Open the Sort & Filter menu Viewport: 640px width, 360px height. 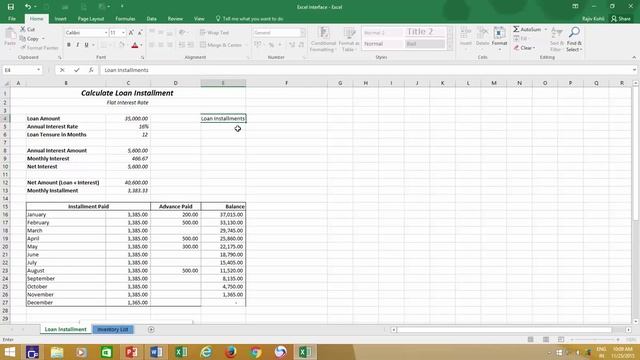(x=557, y=39)
